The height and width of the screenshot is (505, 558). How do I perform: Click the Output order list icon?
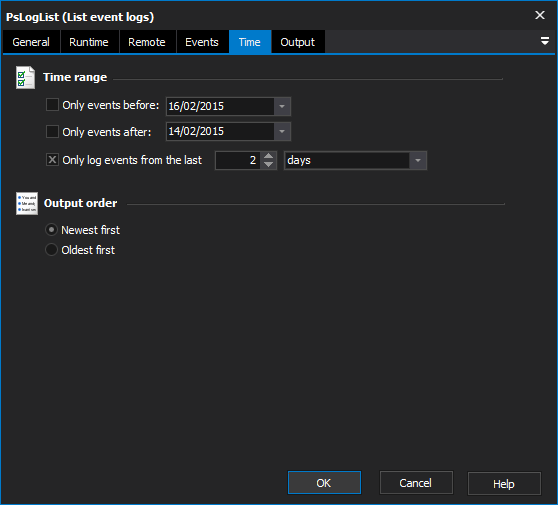27,204
